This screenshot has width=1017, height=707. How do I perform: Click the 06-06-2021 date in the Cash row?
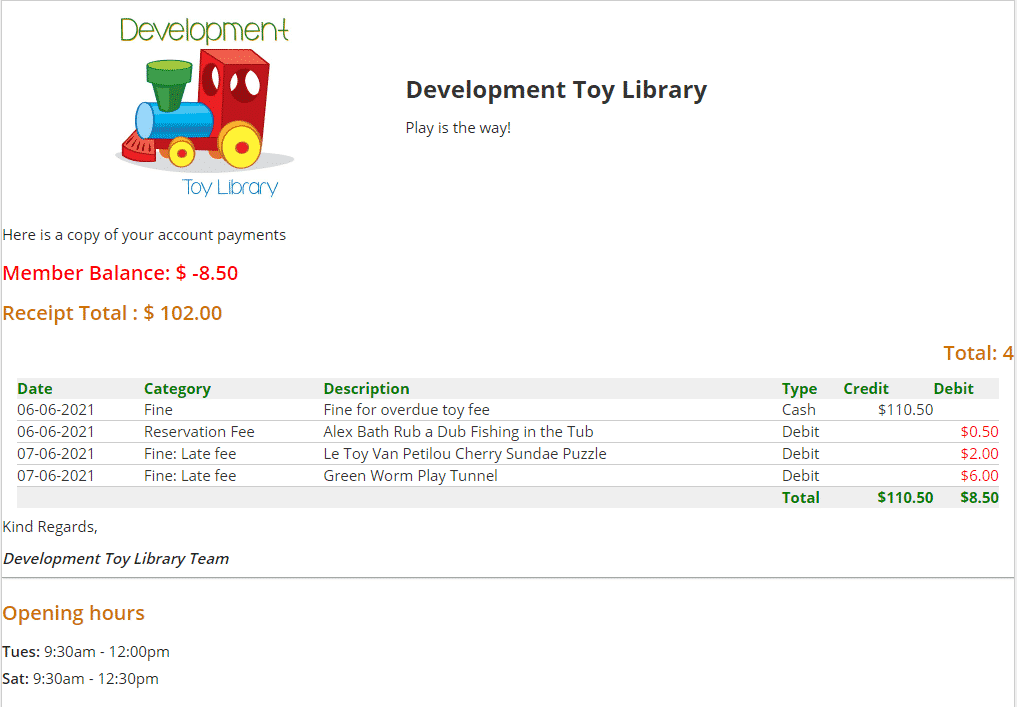tap(56, 410)
